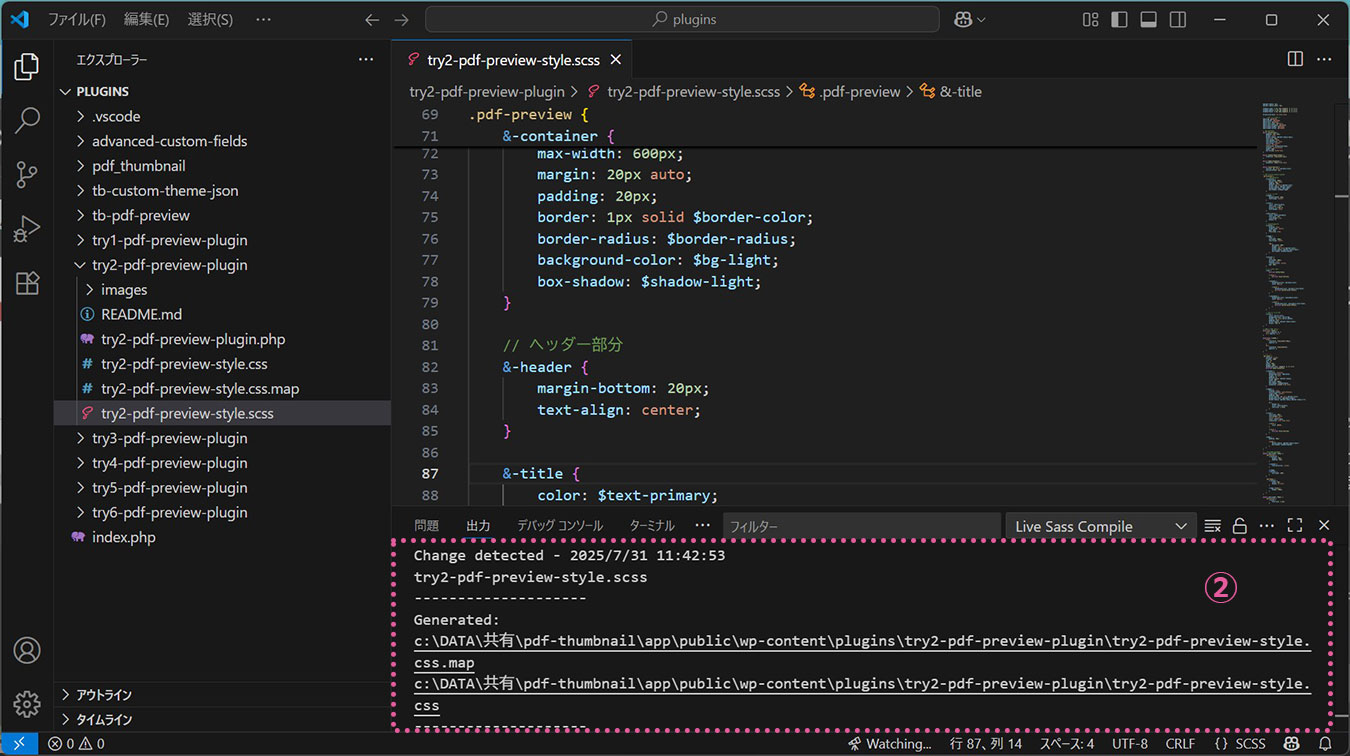Viewport: 1350px width, 756px height.
Task: Open the title bar overflow menu
Action: (263, 19)
